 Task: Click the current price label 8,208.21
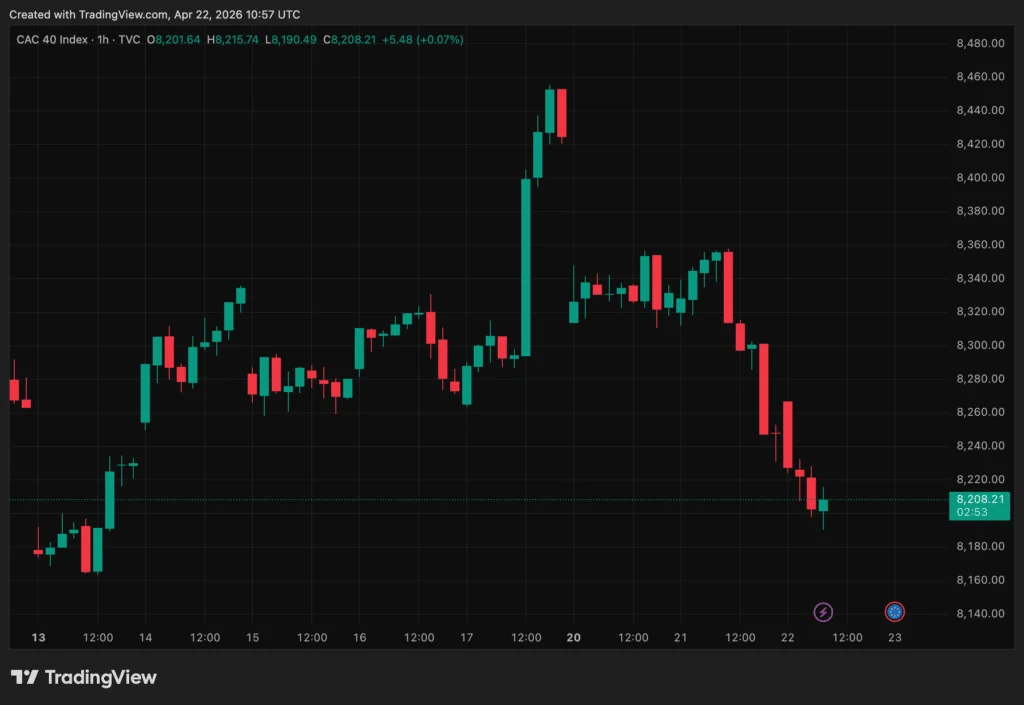pos(980,499)
